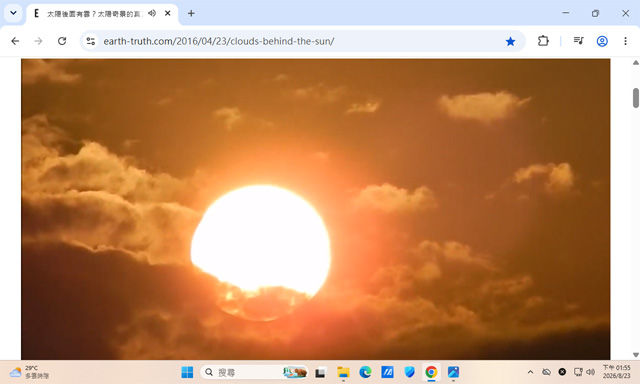
Task: Minimize the Chrome window
Action: (x=566, y=13)
